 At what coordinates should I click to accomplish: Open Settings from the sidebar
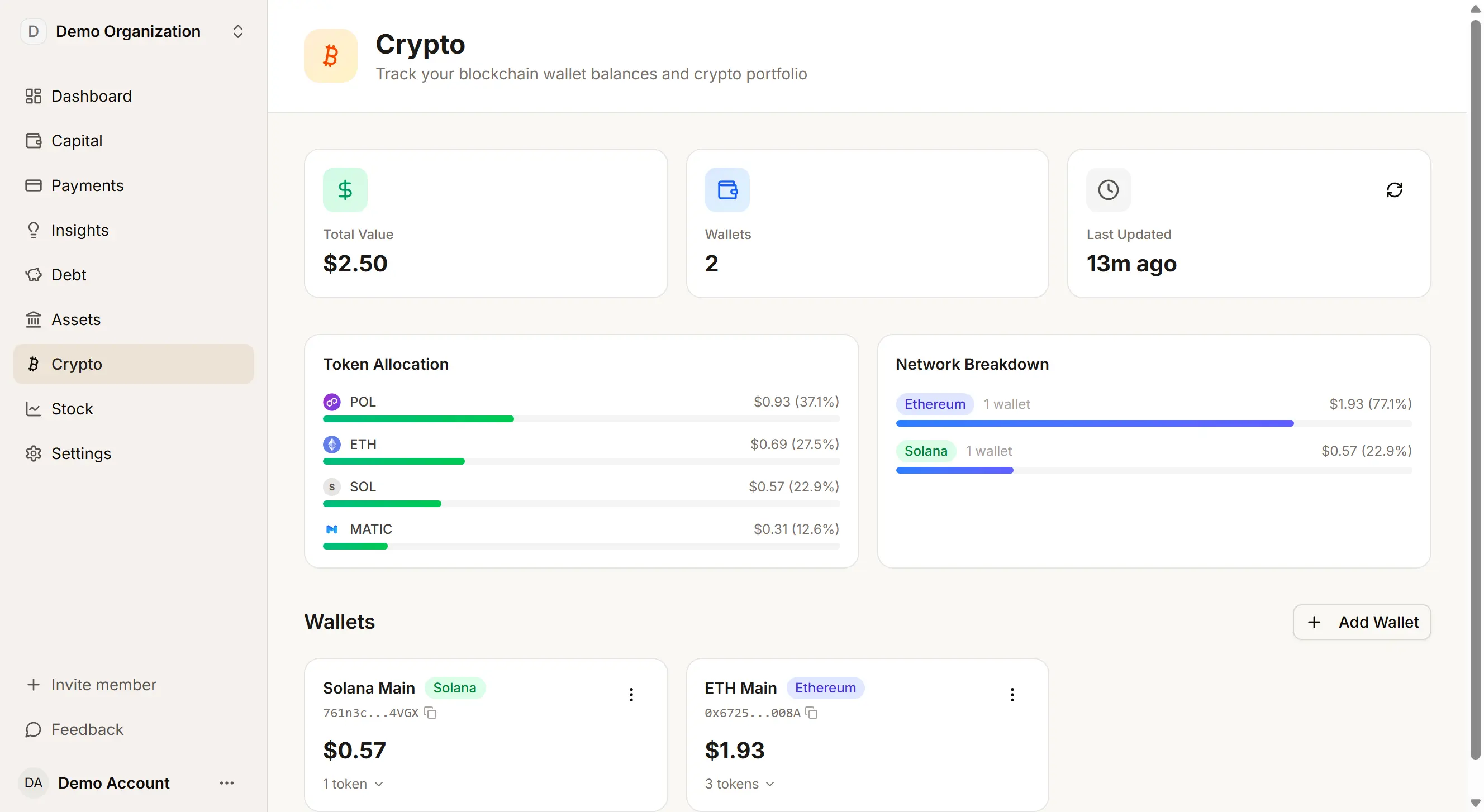(134, 453)
